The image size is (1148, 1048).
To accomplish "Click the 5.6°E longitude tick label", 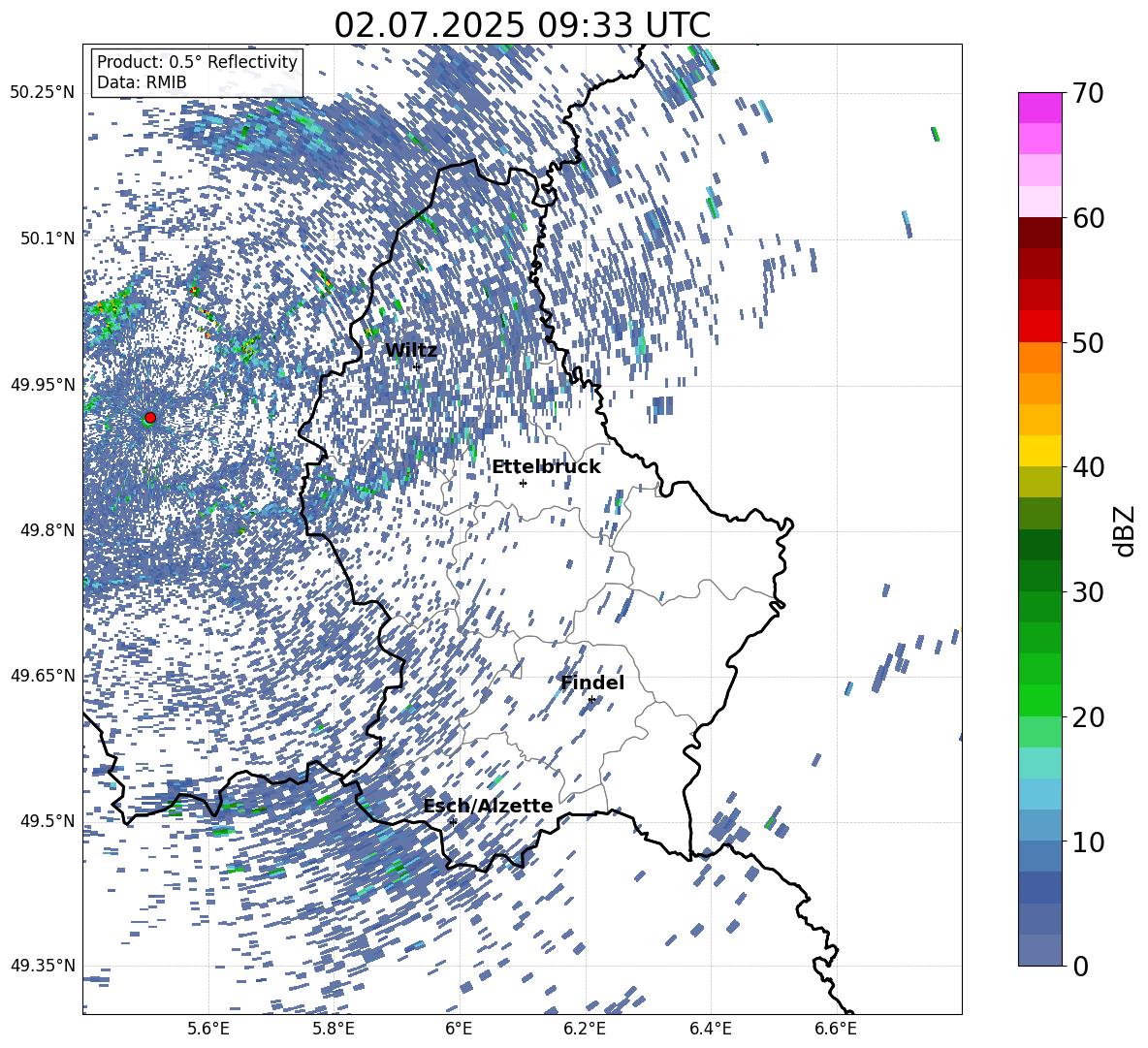I will pyautogui.click(x=208, y=1029).
